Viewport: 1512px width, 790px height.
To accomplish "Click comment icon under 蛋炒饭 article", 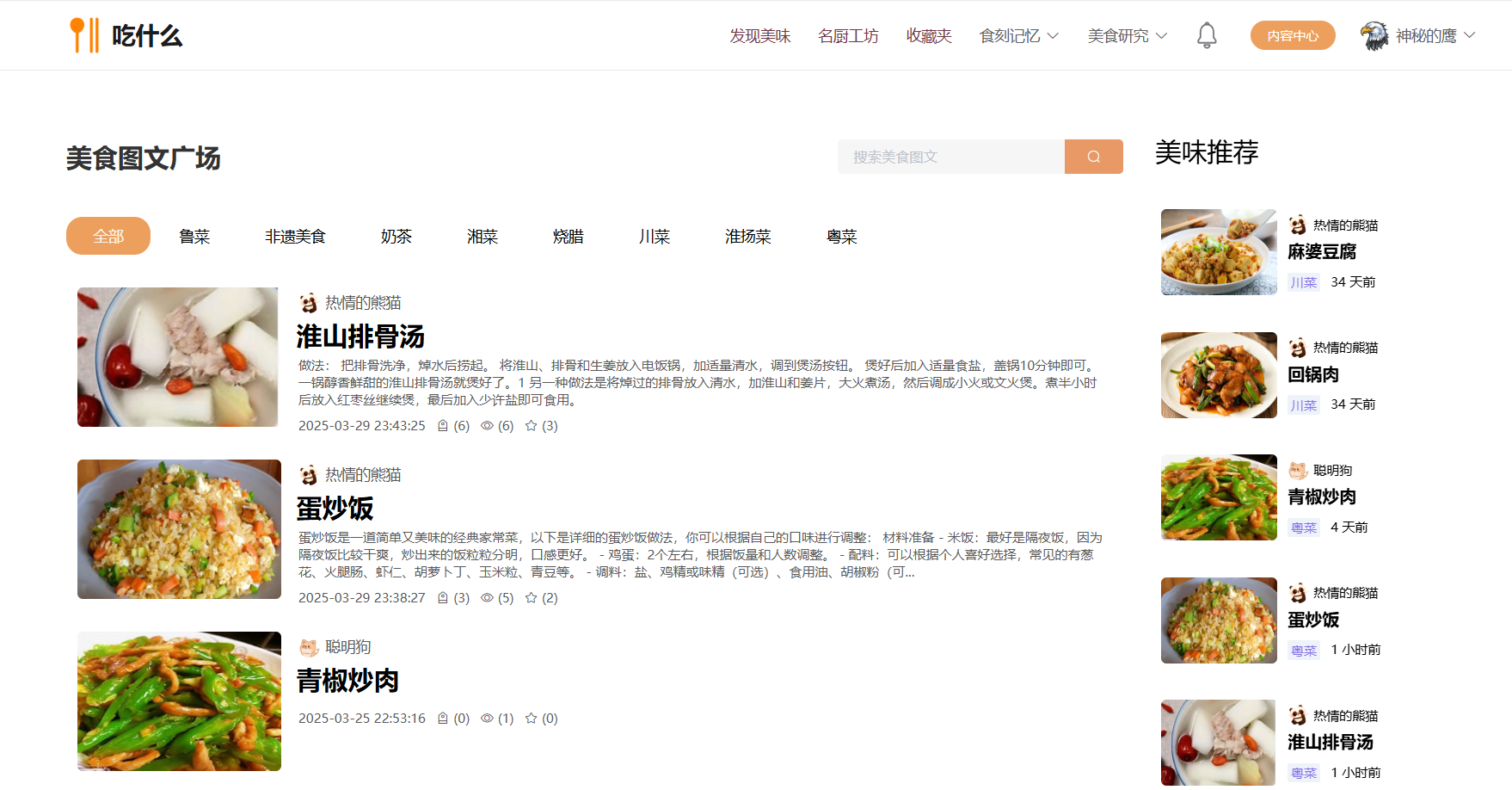I will (x=443, y=598).
